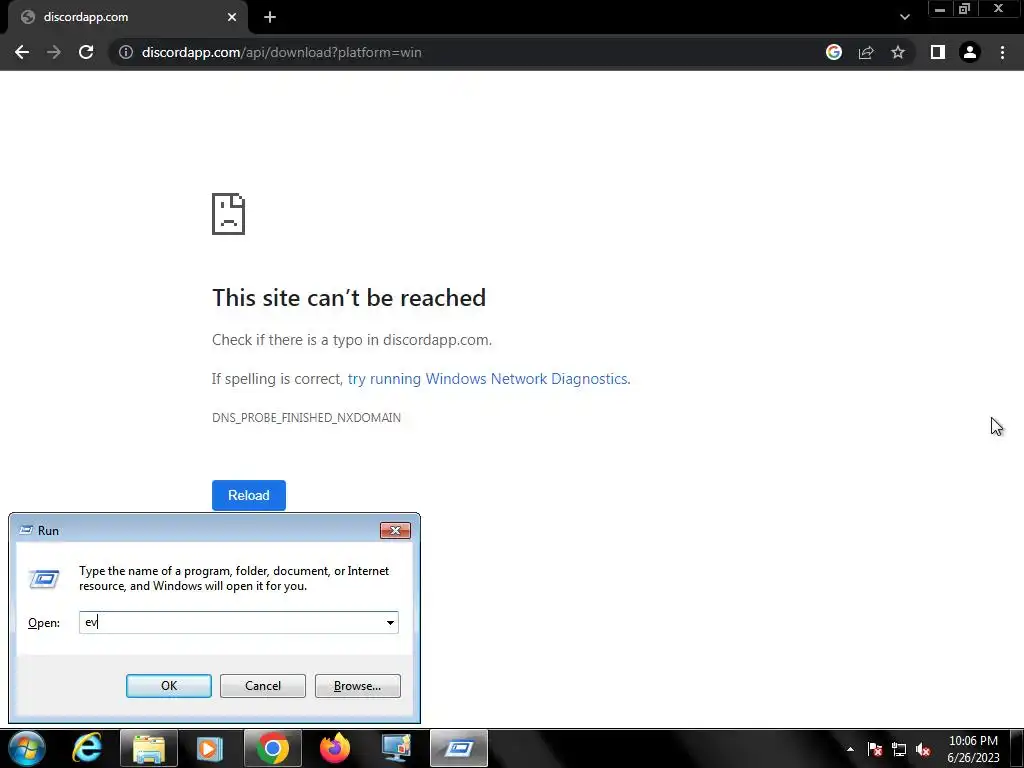
Task: Share this page using the share icon
Action: (x=866, y=52)
